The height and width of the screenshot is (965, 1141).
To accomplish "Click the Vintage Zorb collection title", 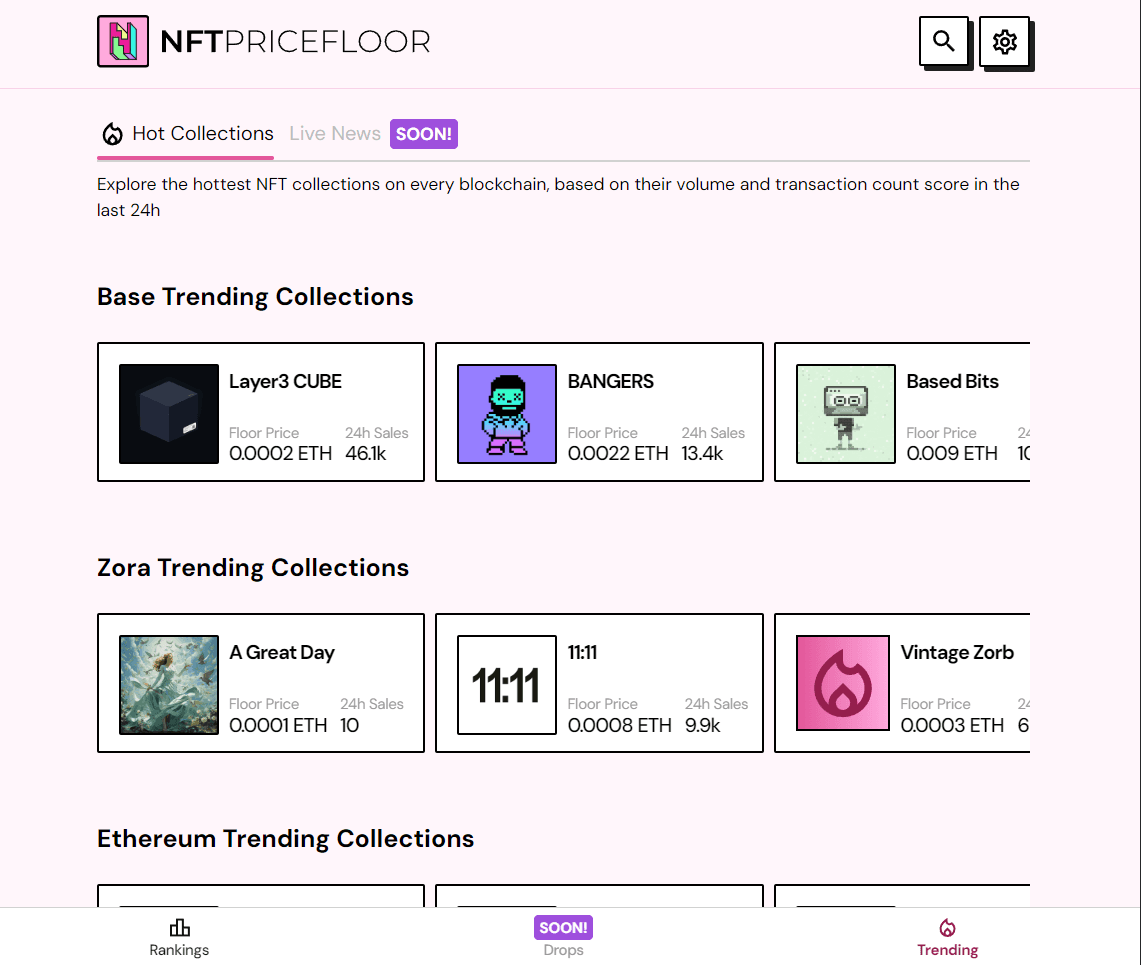I will coord(956,652).
